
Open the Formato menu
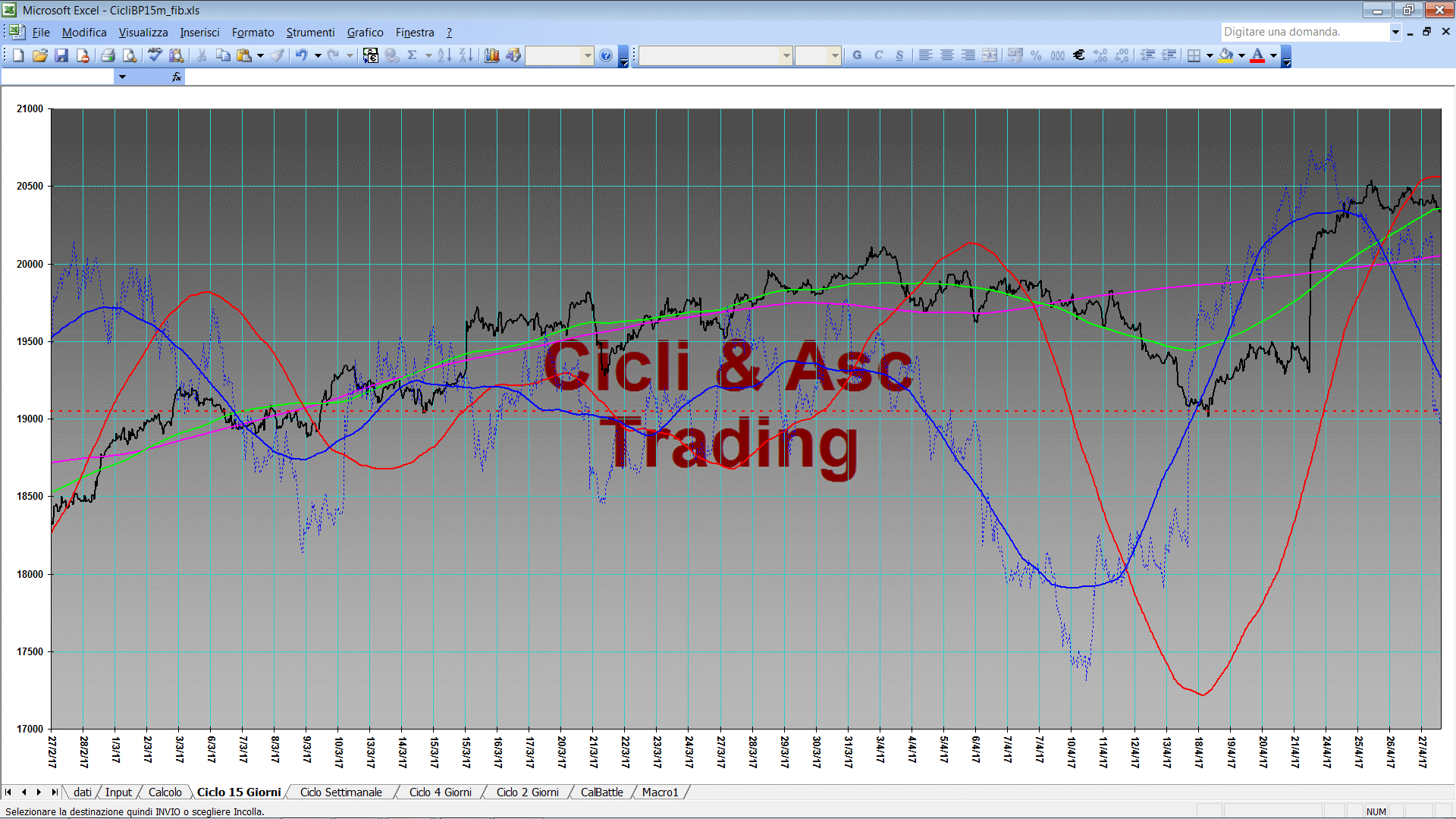point(253,32)
